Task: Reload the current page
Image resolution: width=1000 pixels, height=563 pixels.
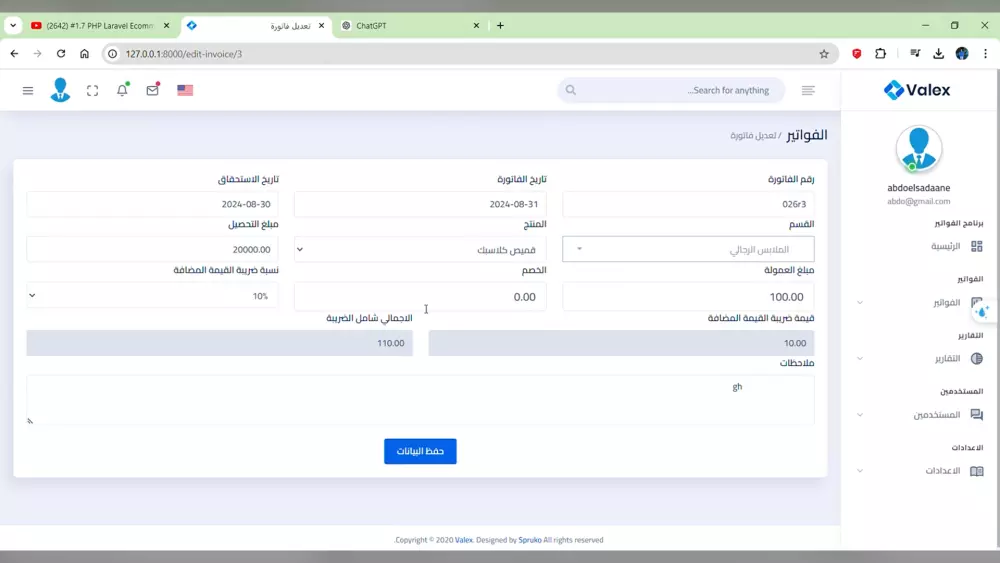Action: (x=61, y=54)
